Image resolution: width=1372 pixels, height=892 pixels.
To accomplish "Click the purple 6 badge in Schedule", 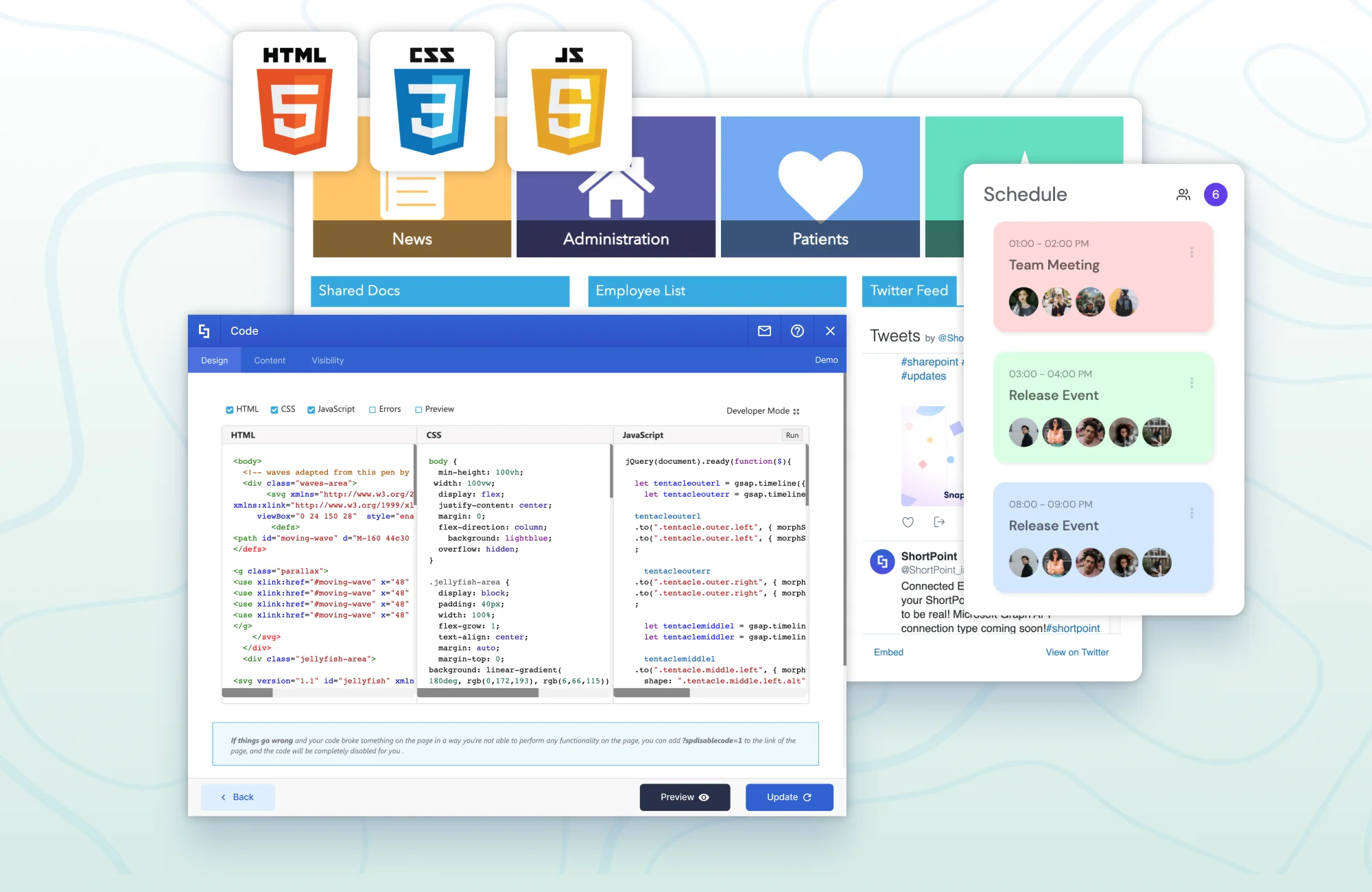I will click(x=1215, y=195).
